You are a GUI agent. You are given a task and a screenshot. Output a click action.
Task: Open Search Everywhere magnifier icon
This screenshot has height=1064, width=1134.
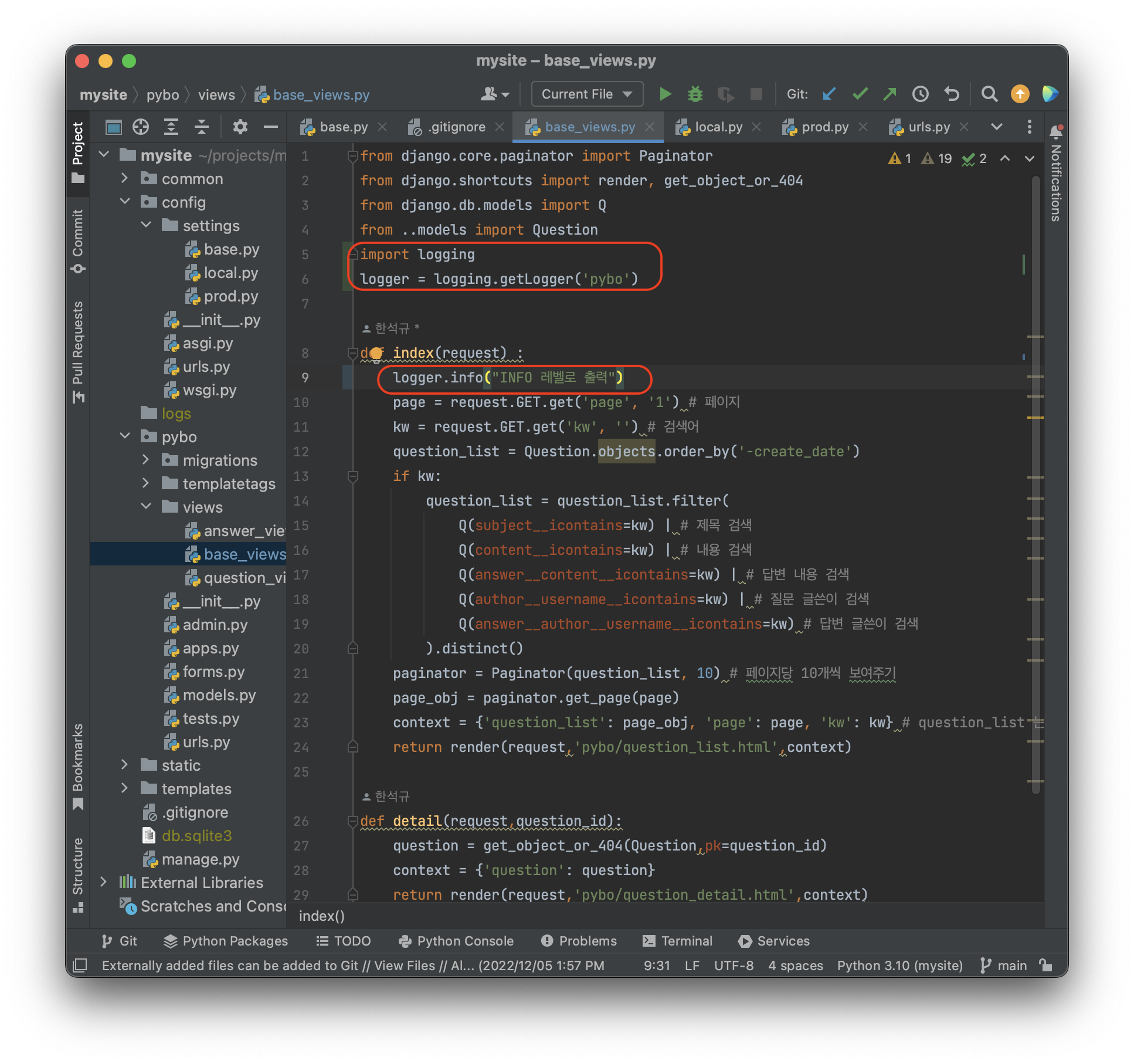(989, 94)
